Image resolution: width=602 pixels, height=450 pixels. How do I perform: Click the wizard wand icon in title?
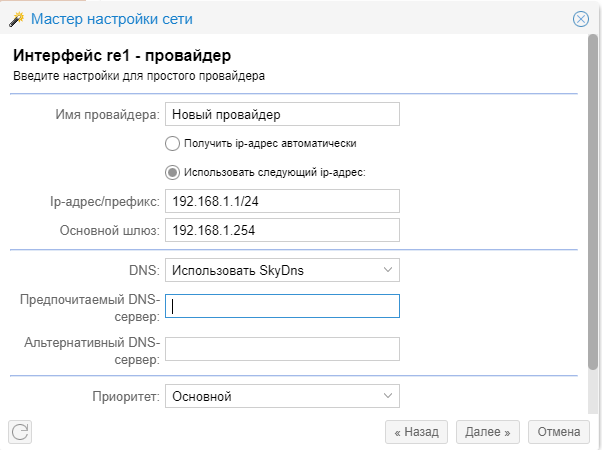16,19
